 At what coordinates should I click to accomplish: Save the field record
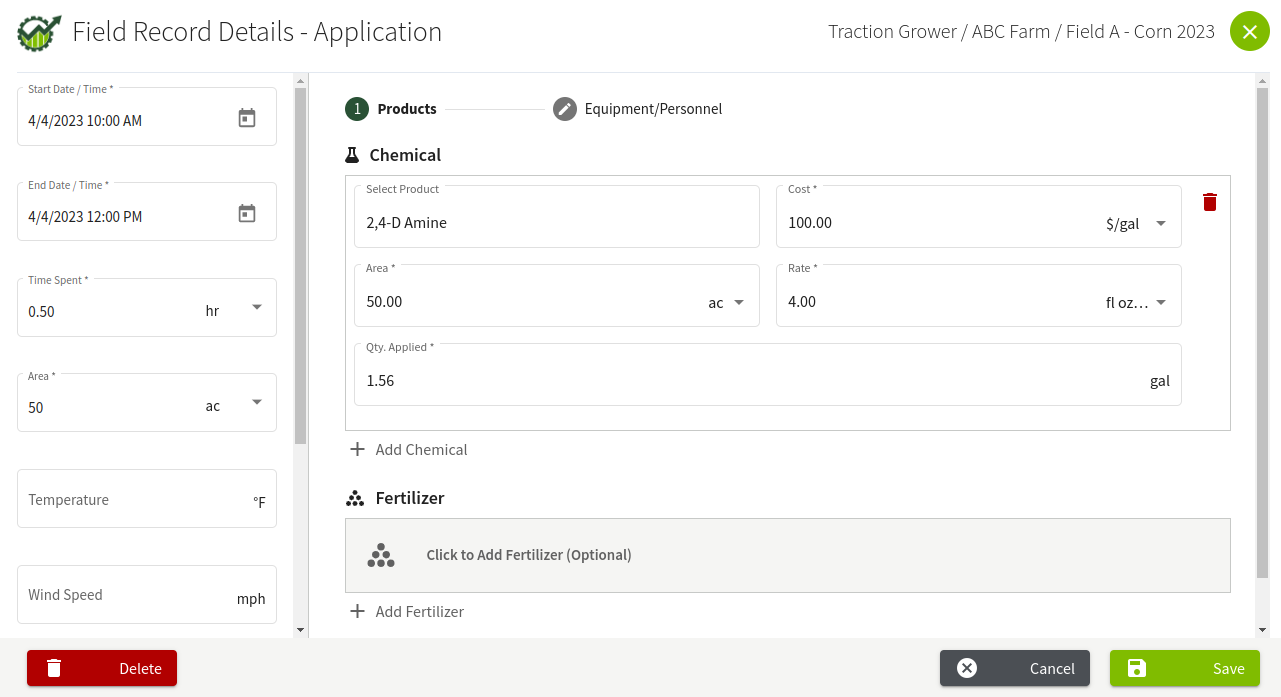(1185, 668)
